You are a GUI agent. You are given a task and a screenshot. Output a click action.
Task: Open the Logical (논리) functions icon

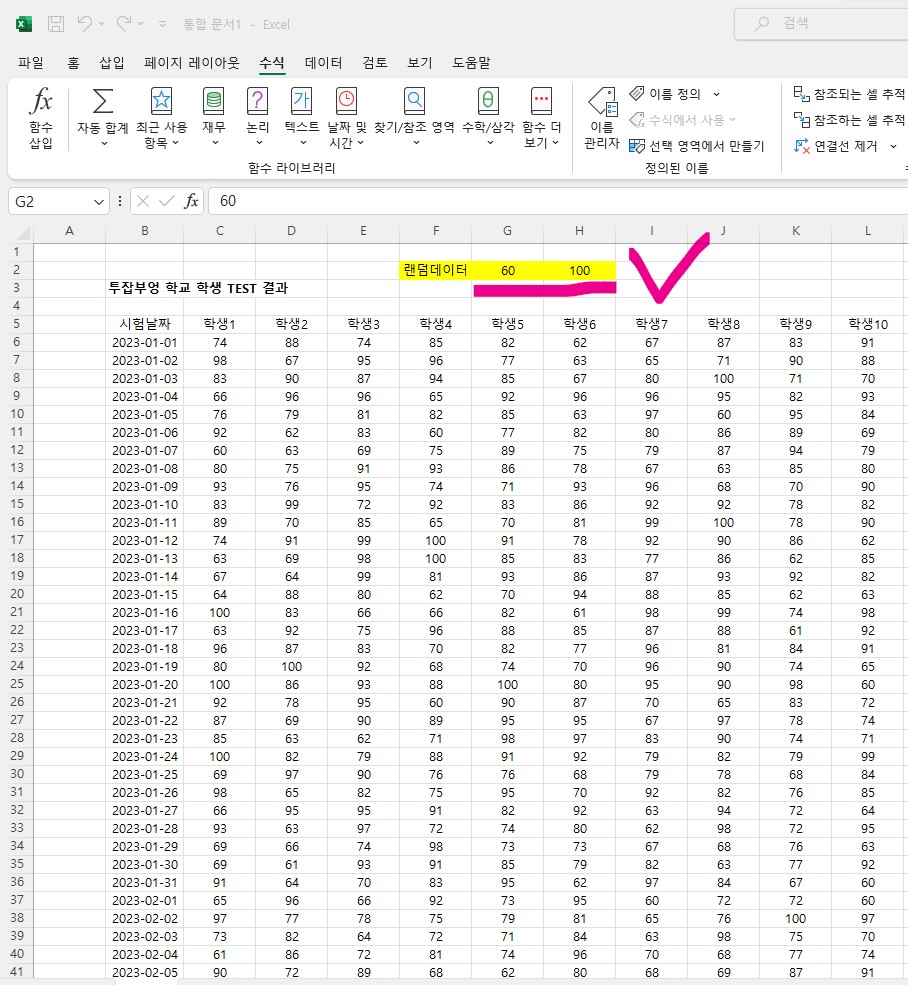click(257, 101)
